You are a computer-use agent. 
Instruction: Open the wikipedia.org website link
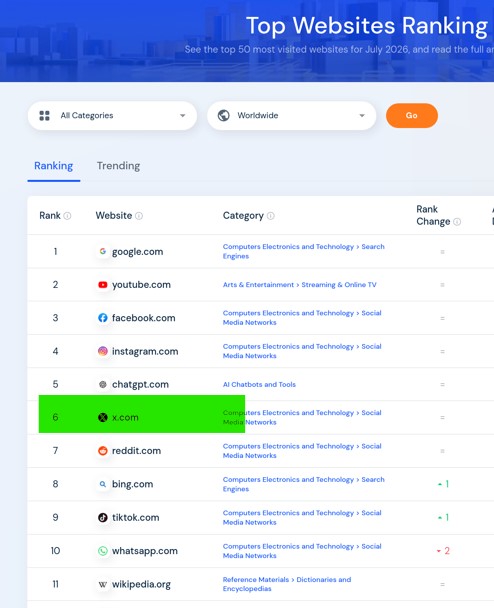point(141,584)
